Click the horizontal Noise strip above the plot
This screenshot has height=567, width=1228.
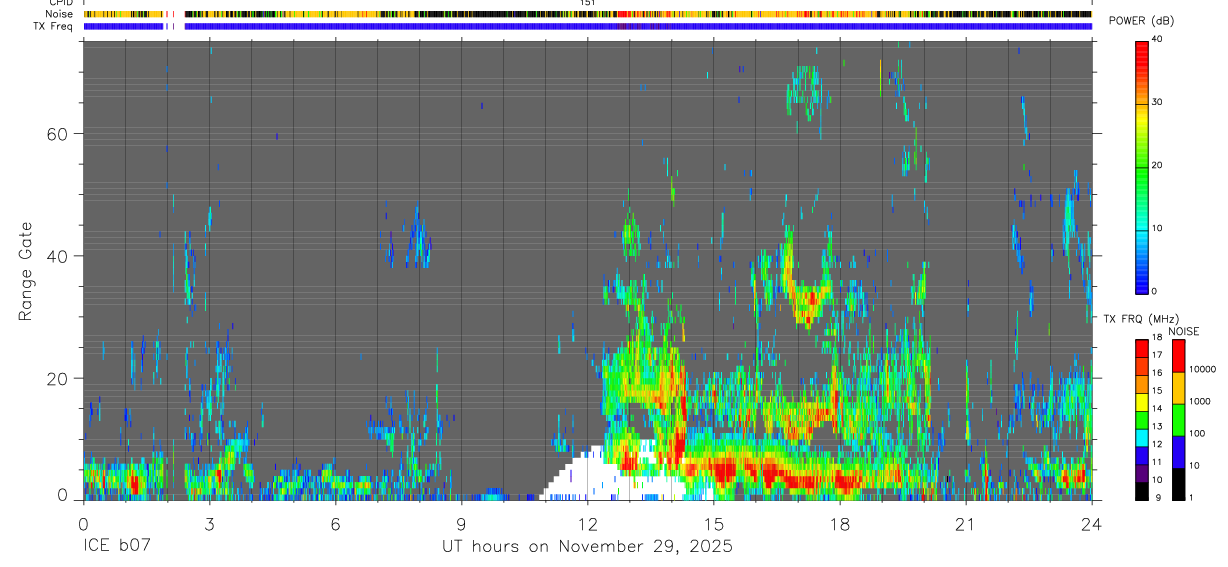(x=588, y=14)
